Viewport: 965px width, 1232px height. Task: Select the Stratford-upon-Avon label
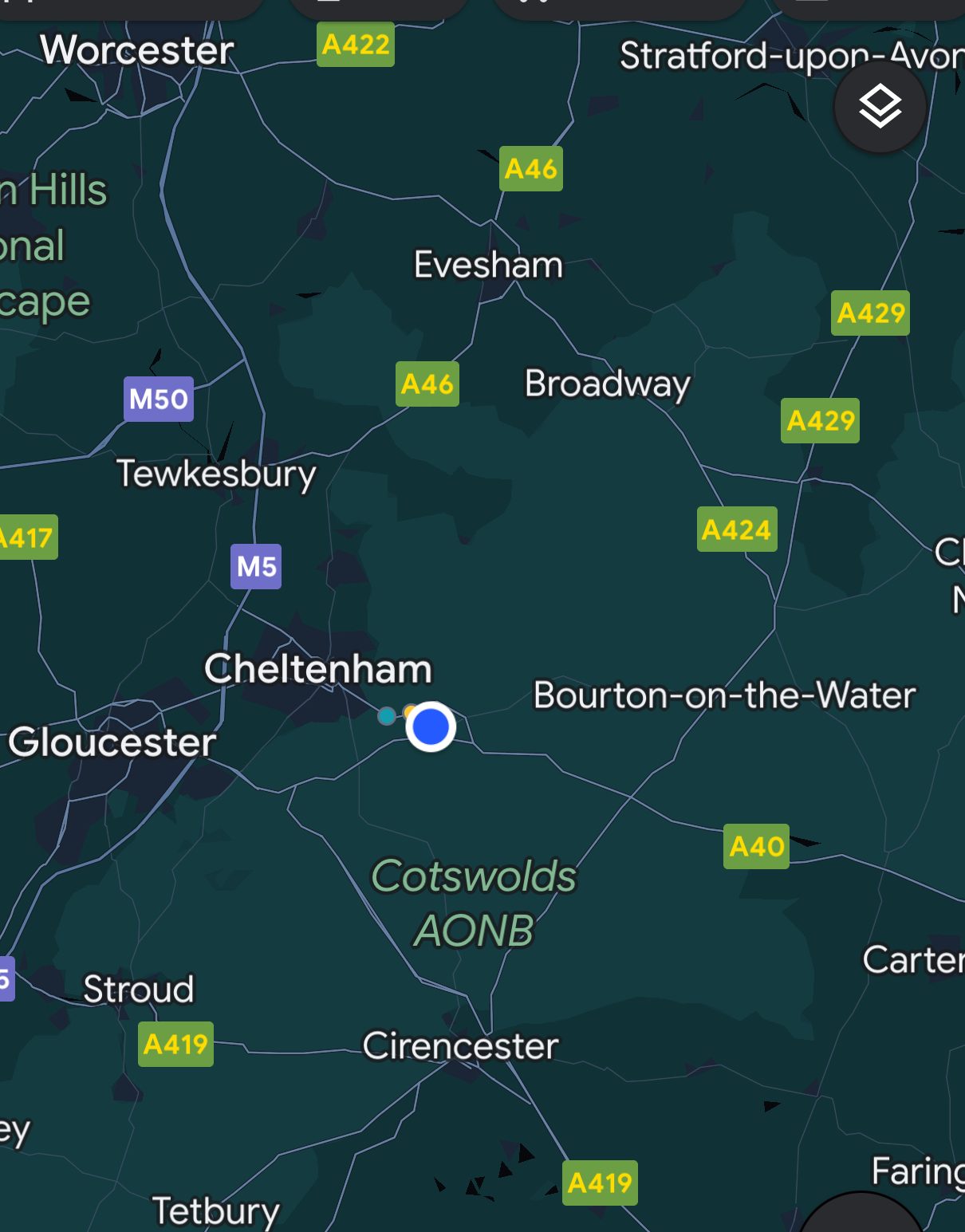792,56
